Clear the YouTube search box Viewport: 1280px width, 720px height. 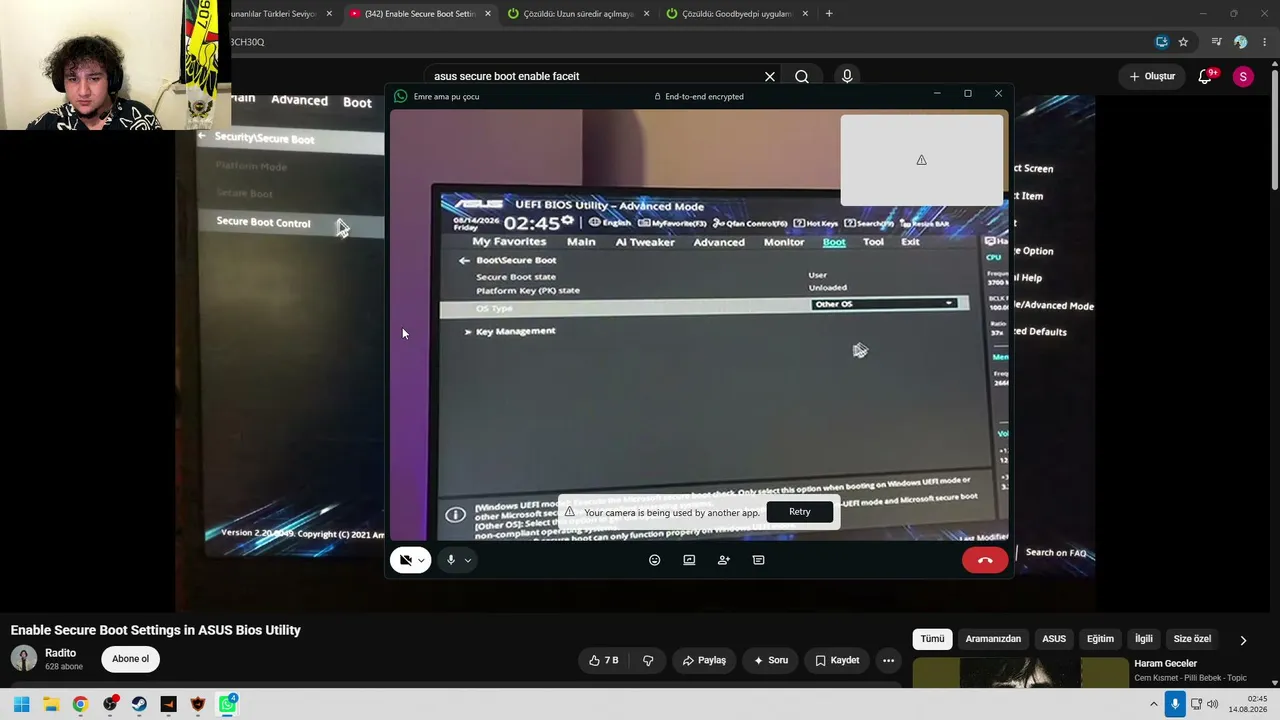pyautogui.click(x=770, y=76)
